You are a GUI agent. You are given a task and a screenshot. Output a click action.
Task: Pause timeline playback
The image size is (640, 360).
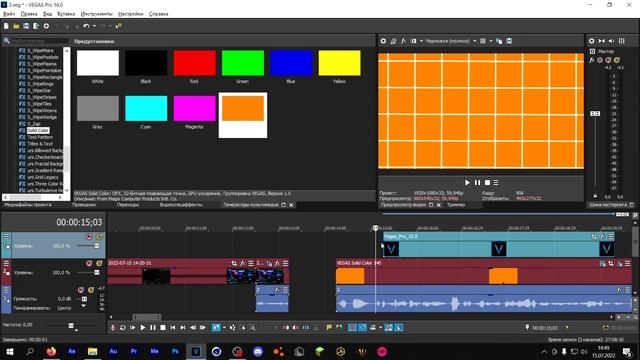point(153,327)
